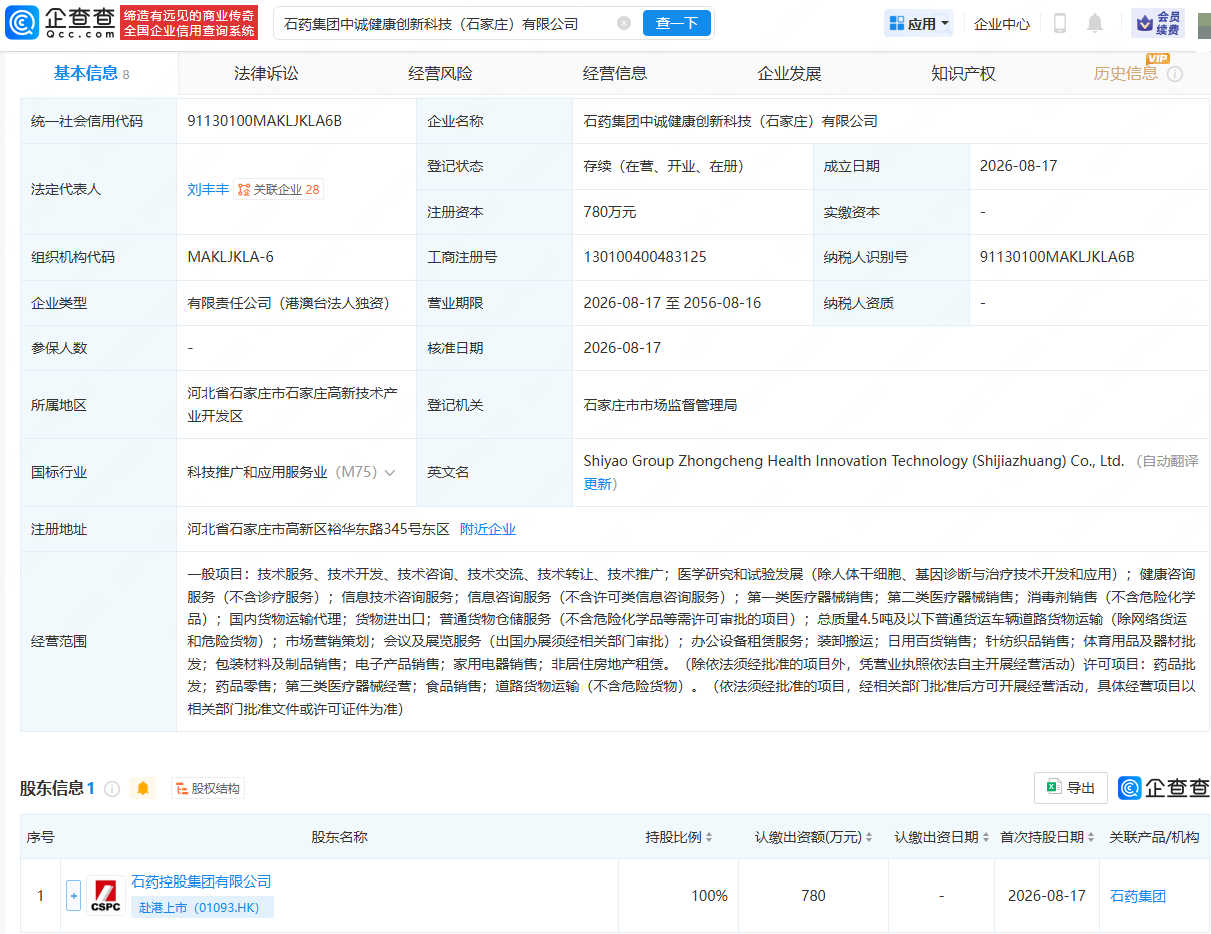Expand the 国标行业 M75 chevron

pos(389,472)
